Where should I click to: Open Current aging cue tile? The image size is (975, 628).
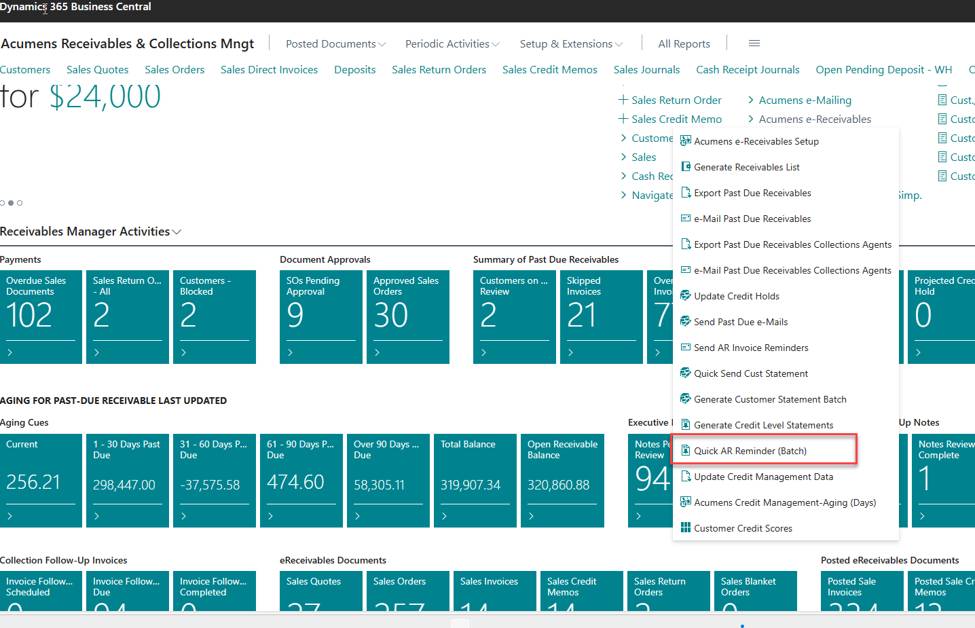[x=40, y=481]
